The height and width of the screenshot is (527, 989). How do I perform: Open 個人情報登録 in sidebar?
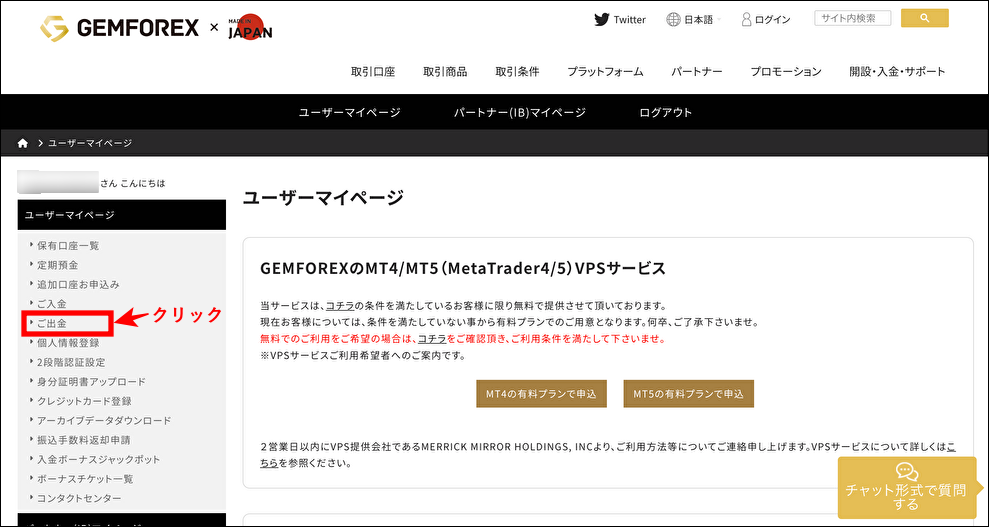click(x=68, y=343)
